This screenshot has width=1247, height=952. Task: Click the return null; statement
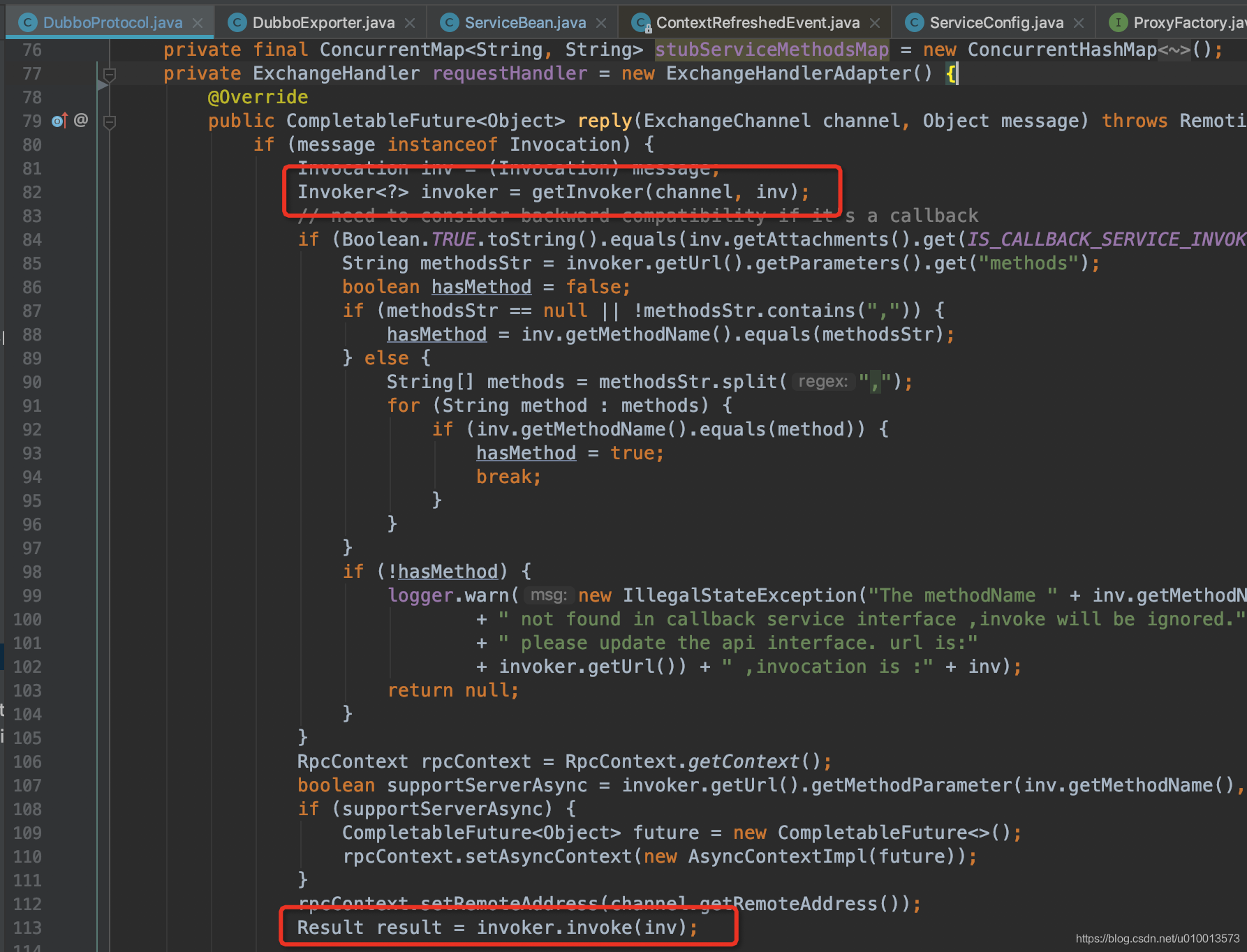pos(453,690)
